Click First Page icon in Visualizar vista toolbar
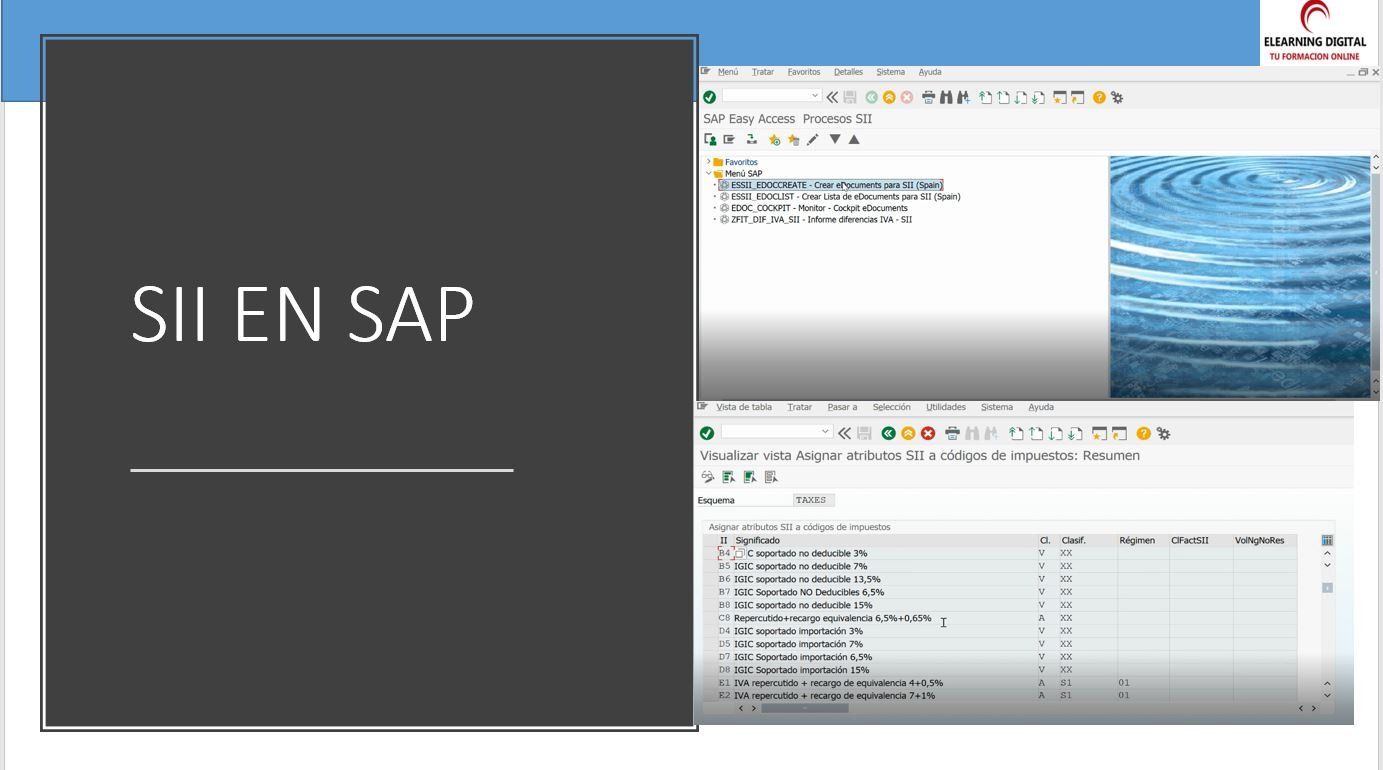Image resolution: width=1383 pixels, height=770 pixels. click(x=1016, y=433)
